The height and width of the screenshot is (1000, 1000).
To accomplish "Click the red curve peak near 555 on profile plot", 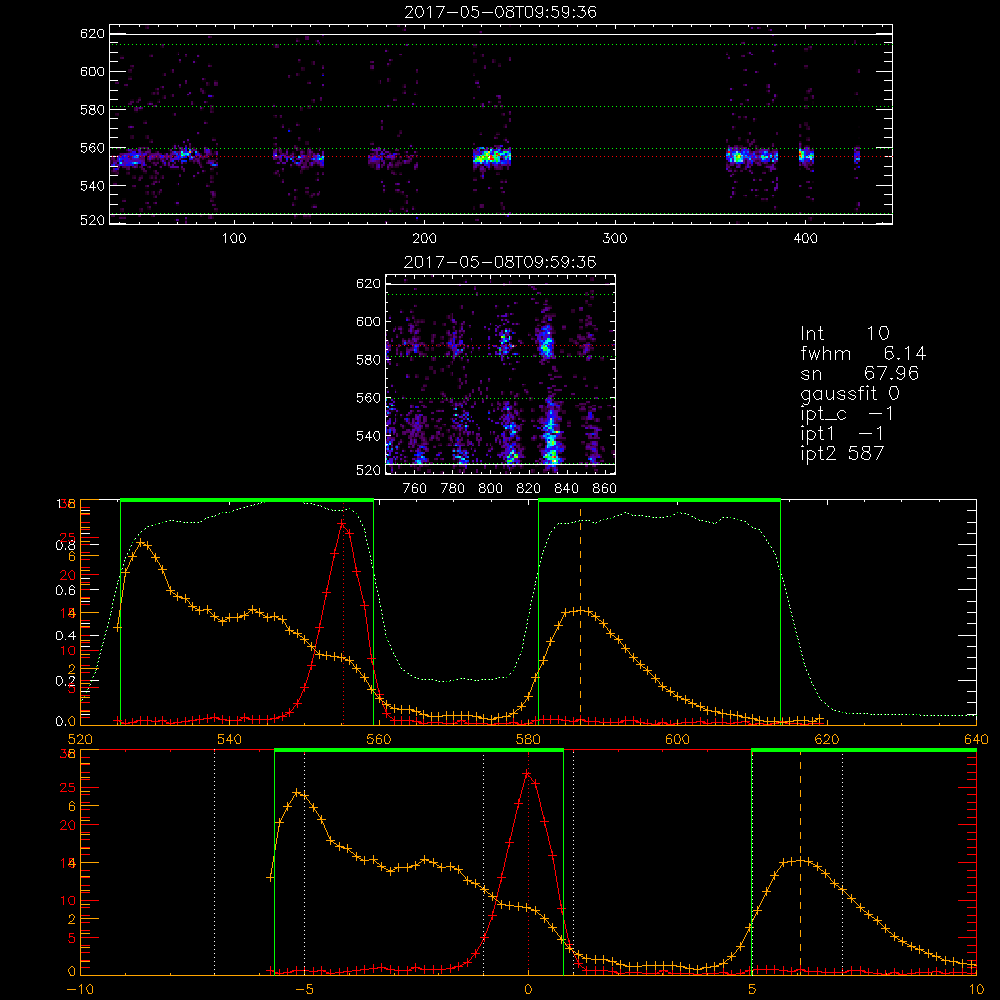I will click(342, 523).
